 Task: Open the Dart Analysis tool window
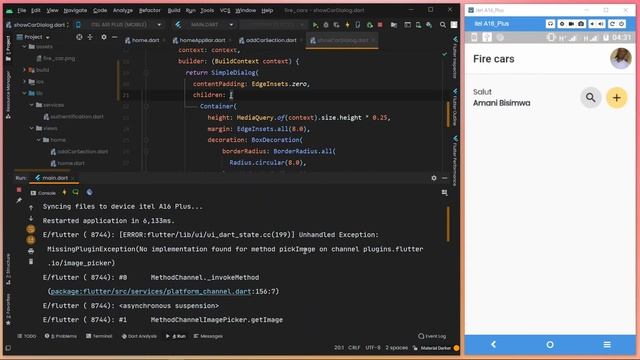coord(139,336)
